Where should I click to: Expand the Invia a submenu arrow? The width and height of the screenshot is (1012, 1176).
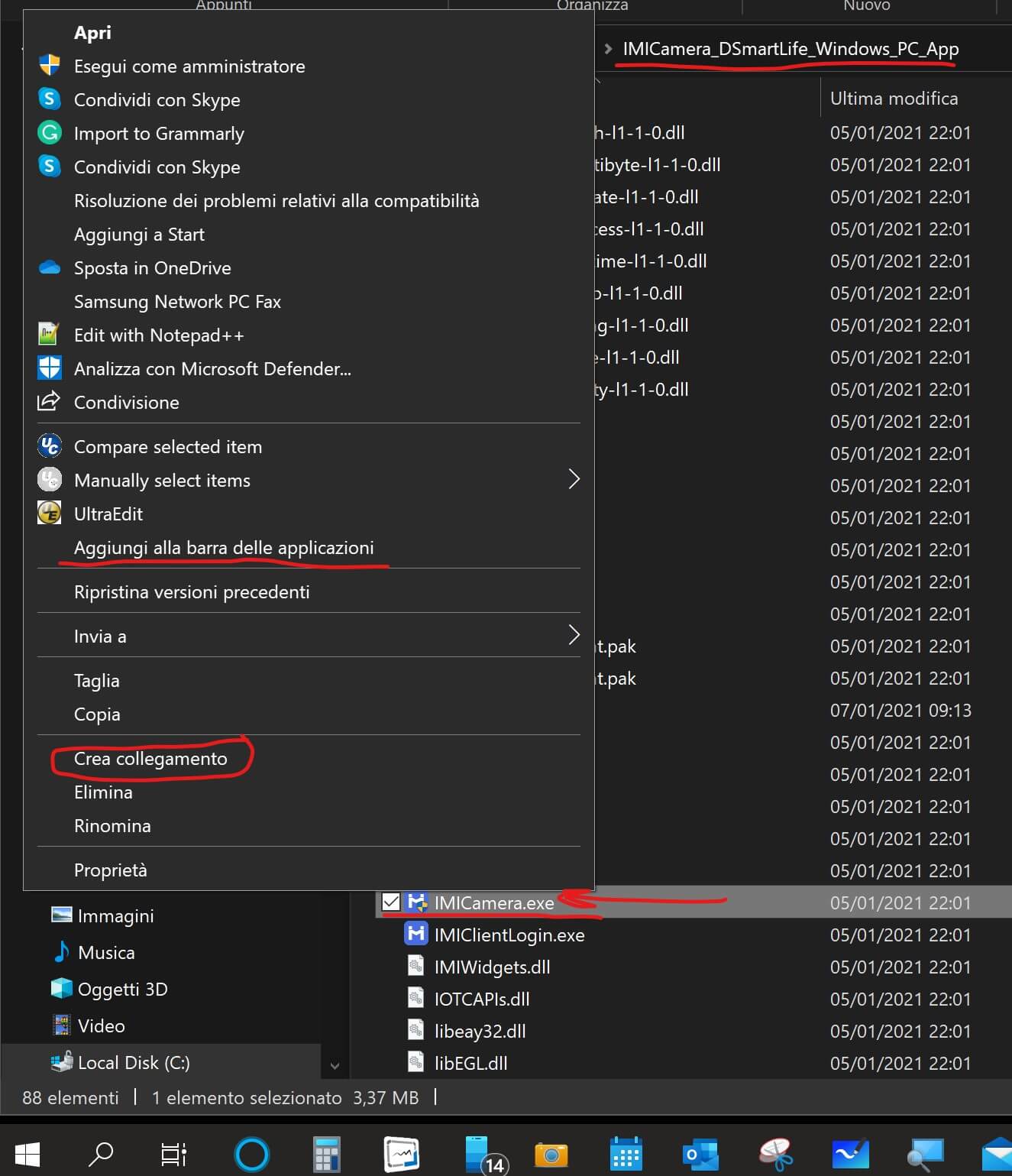tap(574, 635)
